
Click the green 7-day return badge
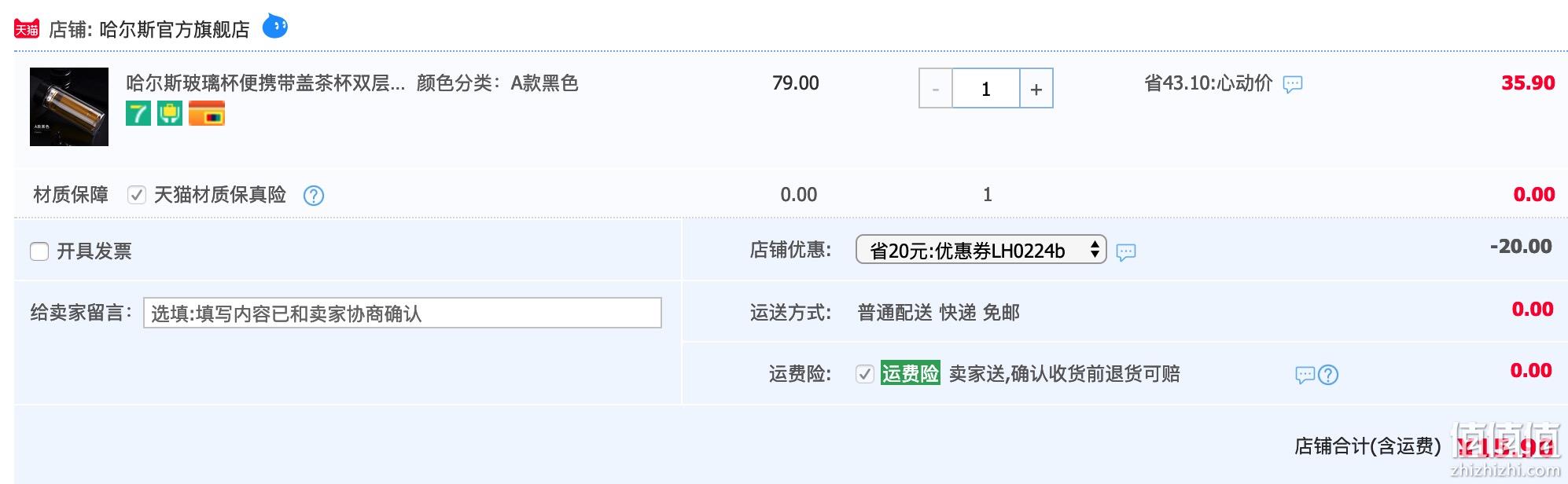tap(138, 113)
